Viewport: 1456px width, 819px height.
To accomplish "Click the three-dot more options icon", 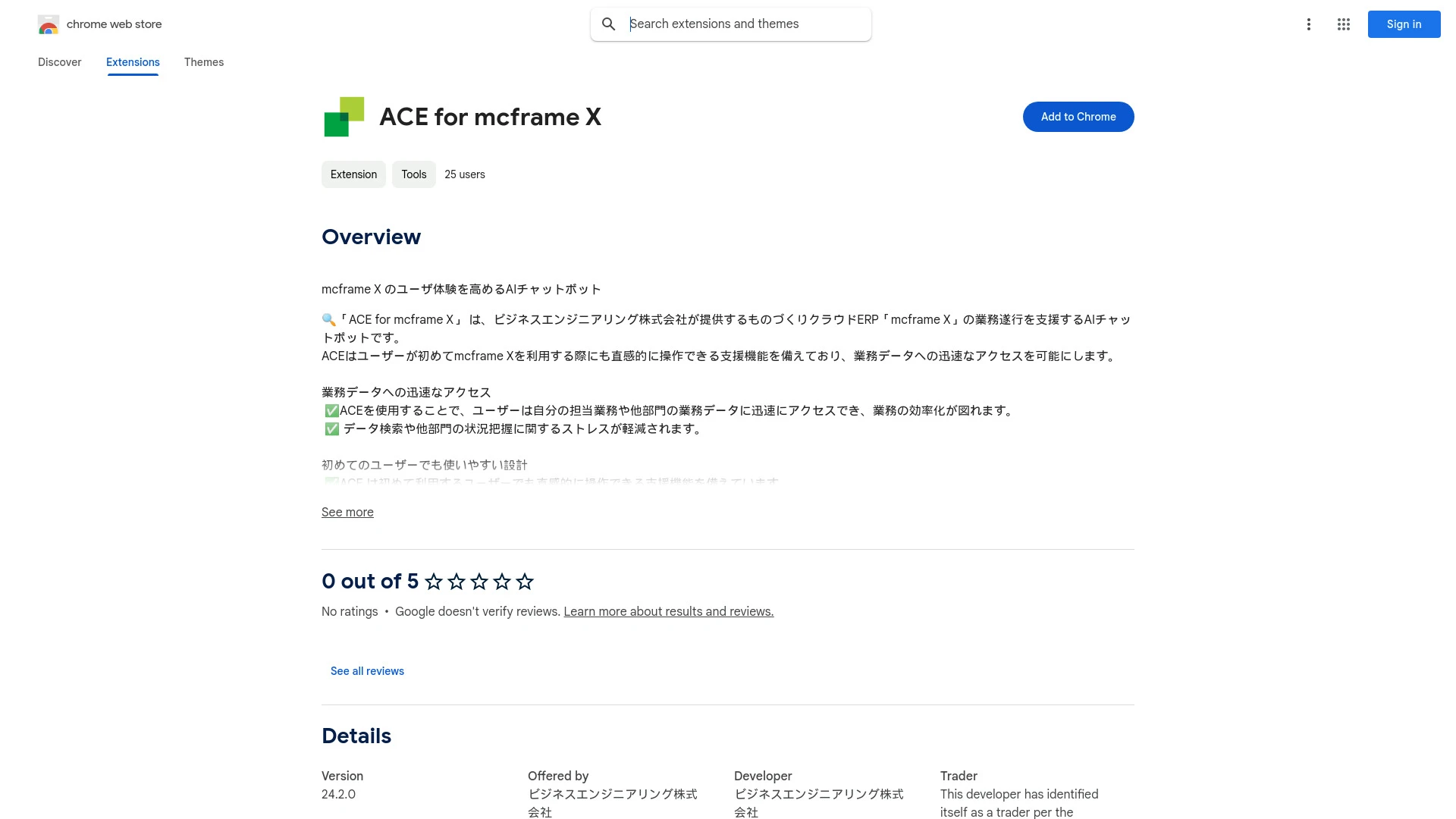I will [x=1308, y=24].
